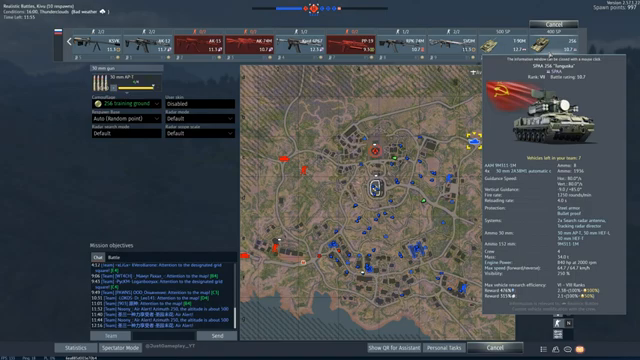Select the red AK-74M slot

[249, 44]
